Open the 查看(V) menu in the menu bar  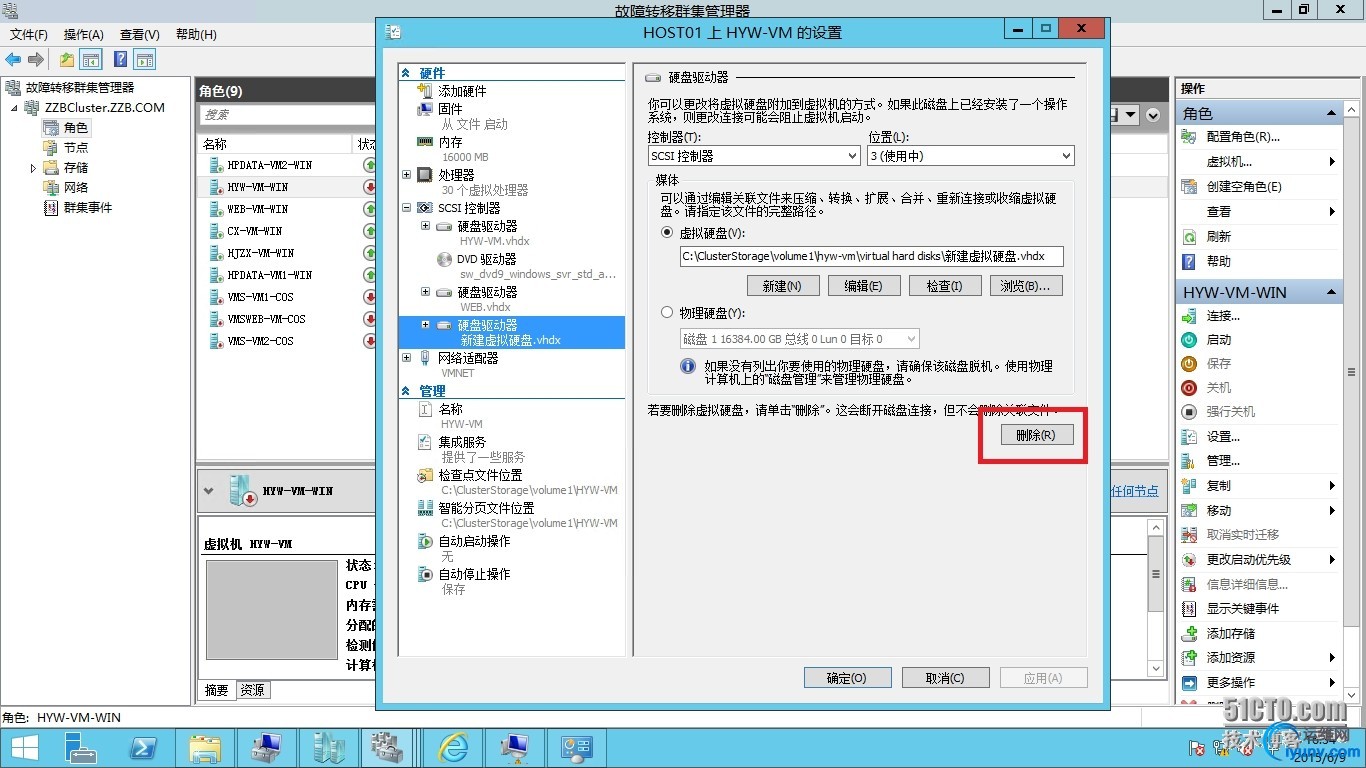pyautogui.click(x=140, y=35)
